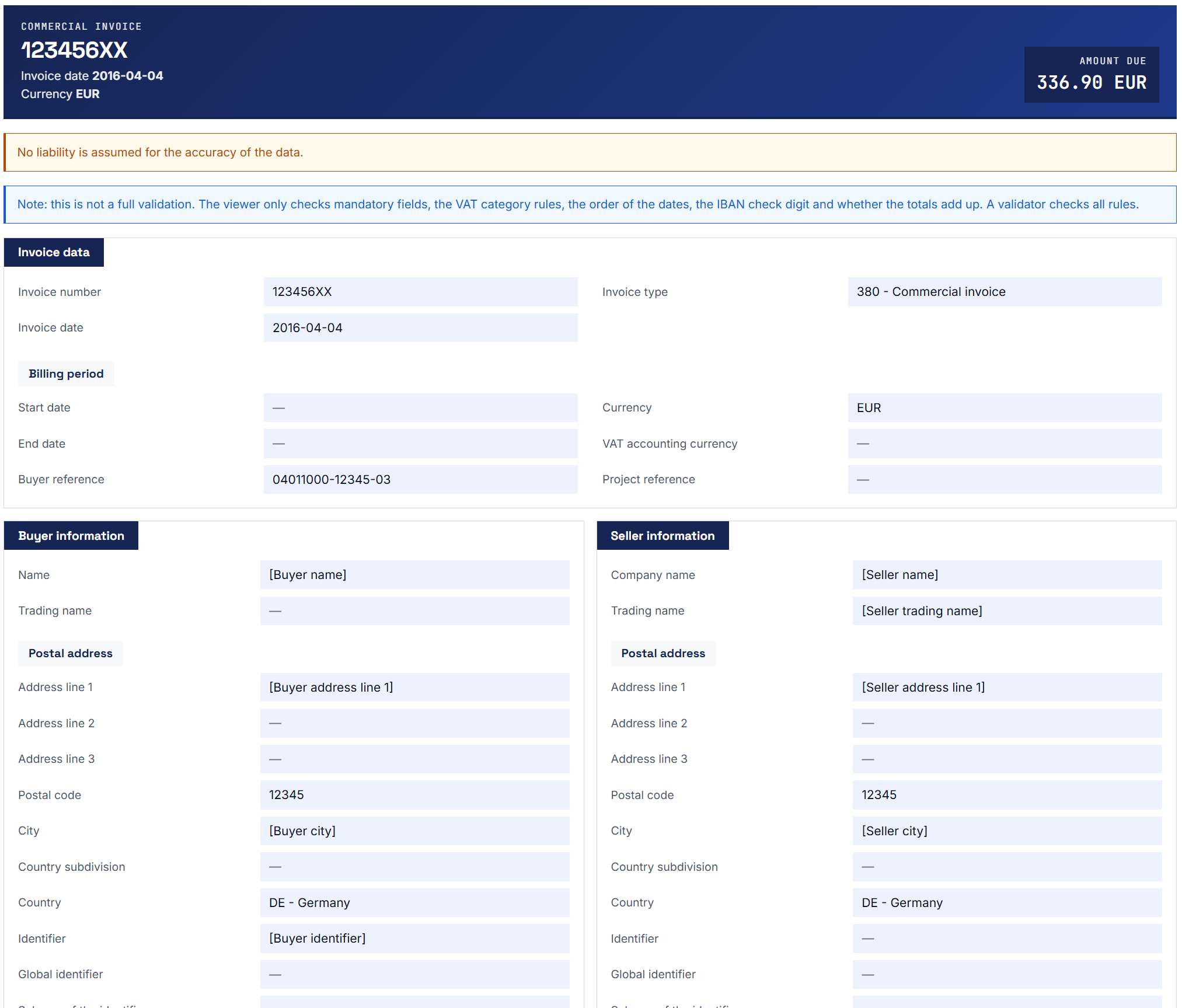Viewport: 1182px width, 1008px height.
Task: Click the Invoice number value 123456XX
Action: 420,292
